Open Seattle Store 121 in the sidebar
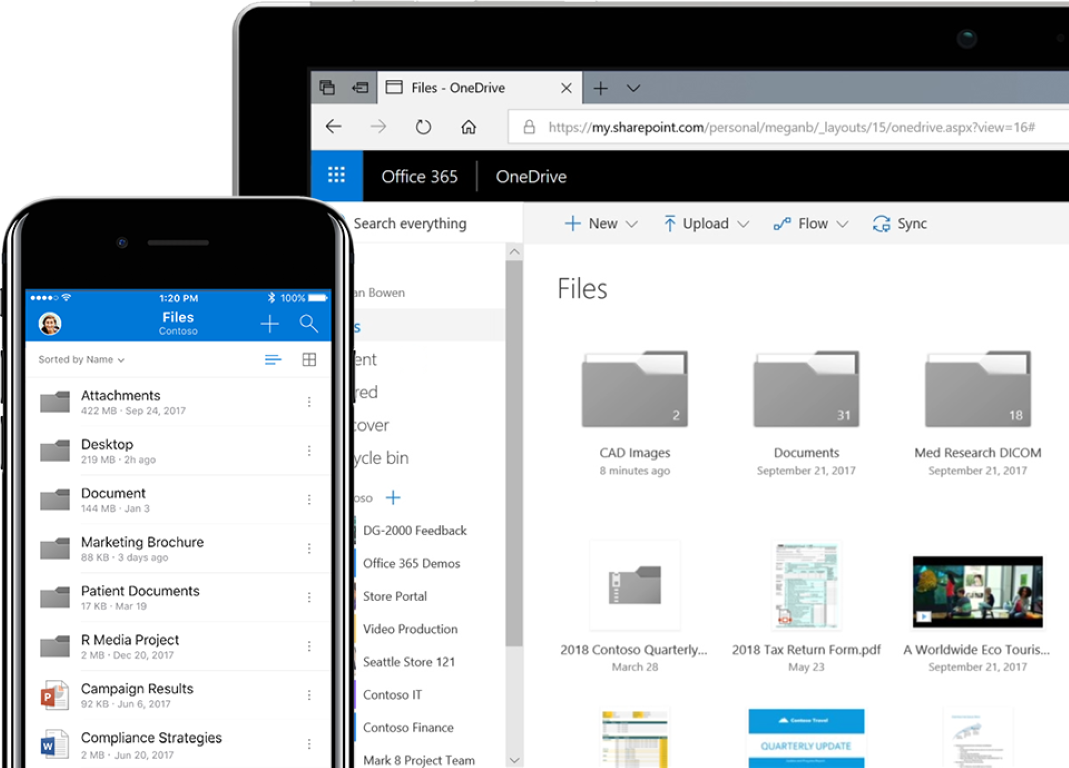The width and height of the screenshot is (1069, 768). pyautogui.click(x=408, y=662)
